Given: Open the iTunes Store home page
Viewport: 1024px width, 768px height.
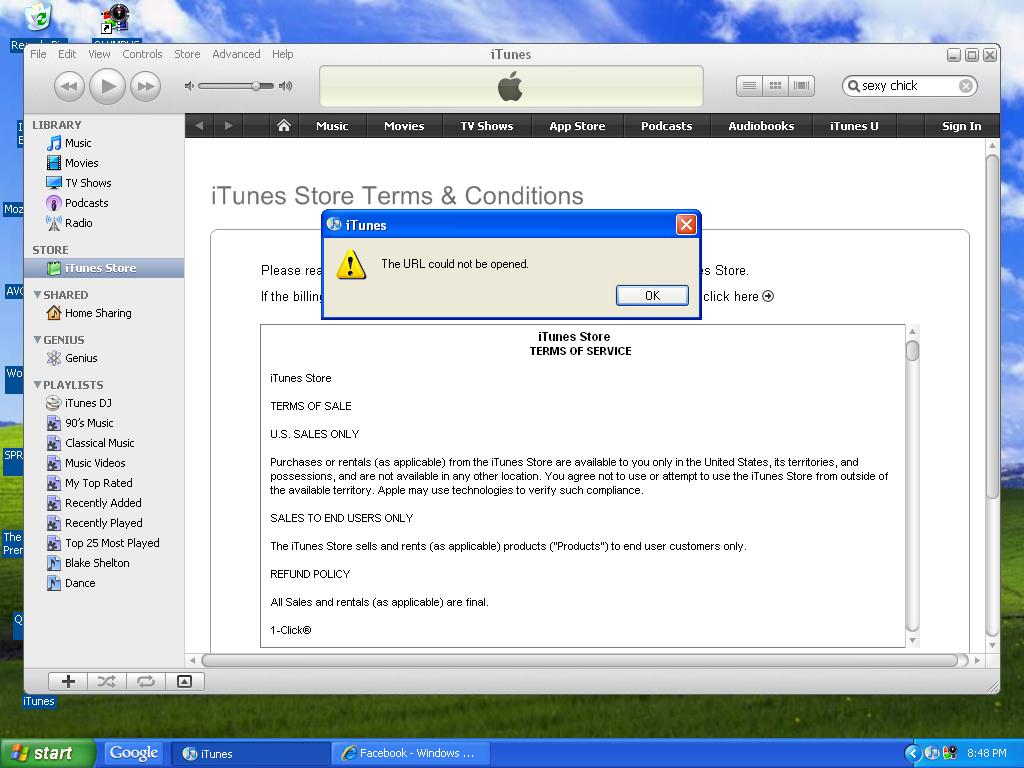Looking at the screenshot, I should 283,125.
